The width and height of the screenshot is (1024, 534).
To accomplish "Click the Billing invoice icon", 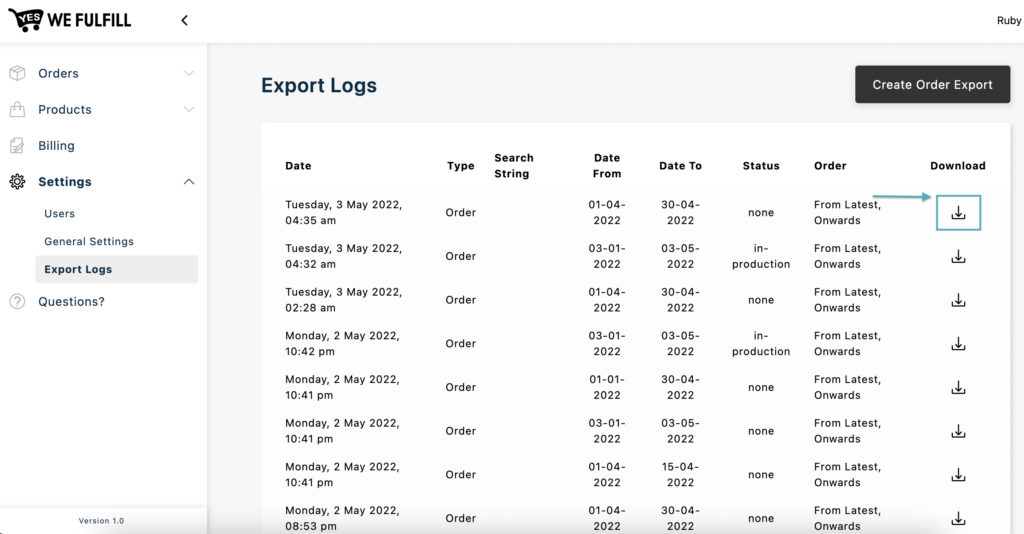I will pyautogui.click(x=18, y=146).
